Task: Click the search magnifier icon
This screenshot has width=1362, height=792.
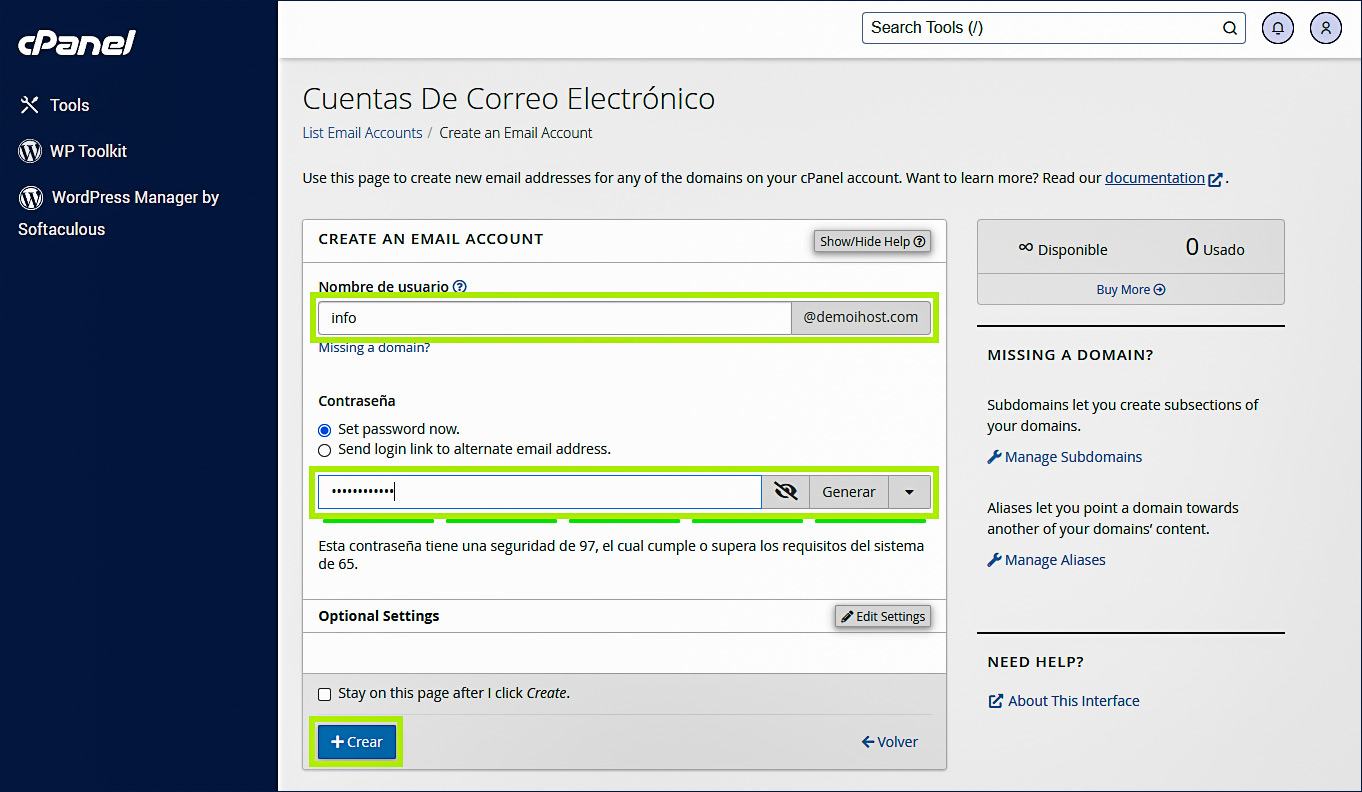Action: tap(1229, 28)
